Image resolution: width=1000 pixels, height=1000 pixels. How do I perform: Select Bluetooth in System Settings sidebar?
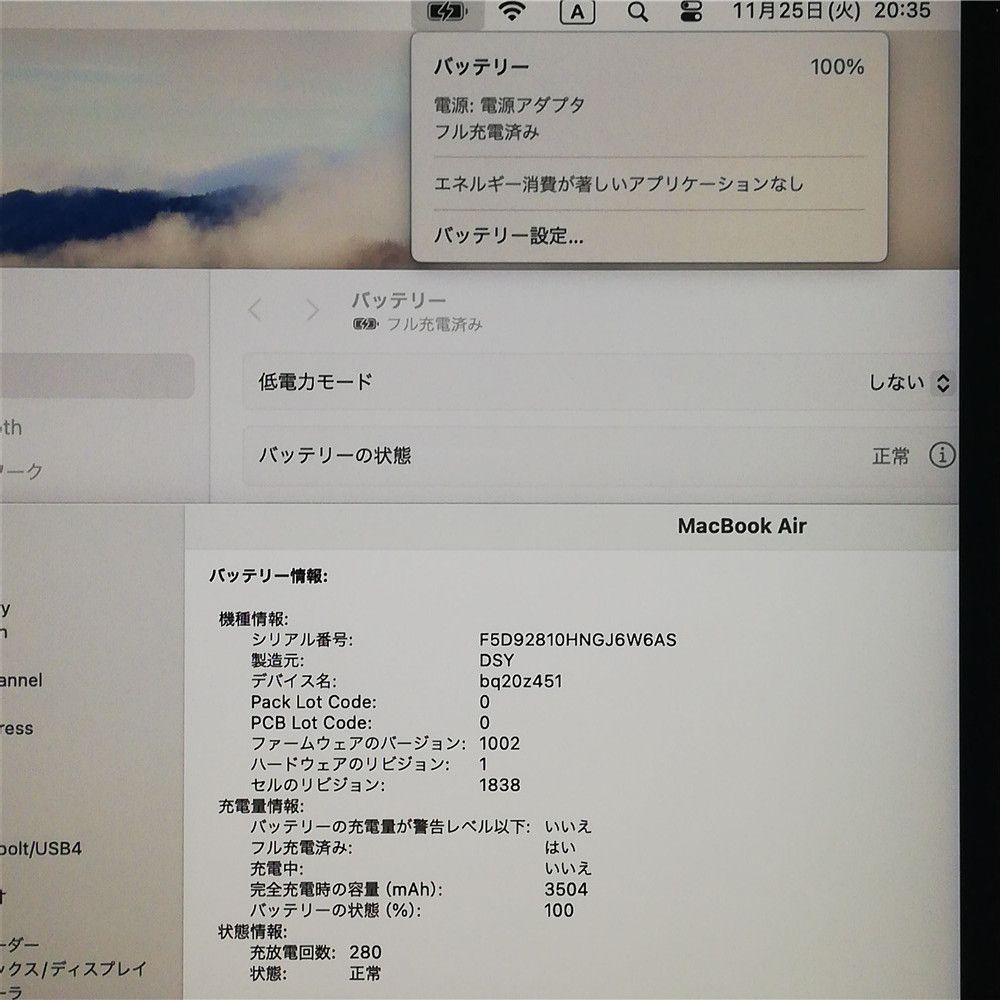(12, 427)
